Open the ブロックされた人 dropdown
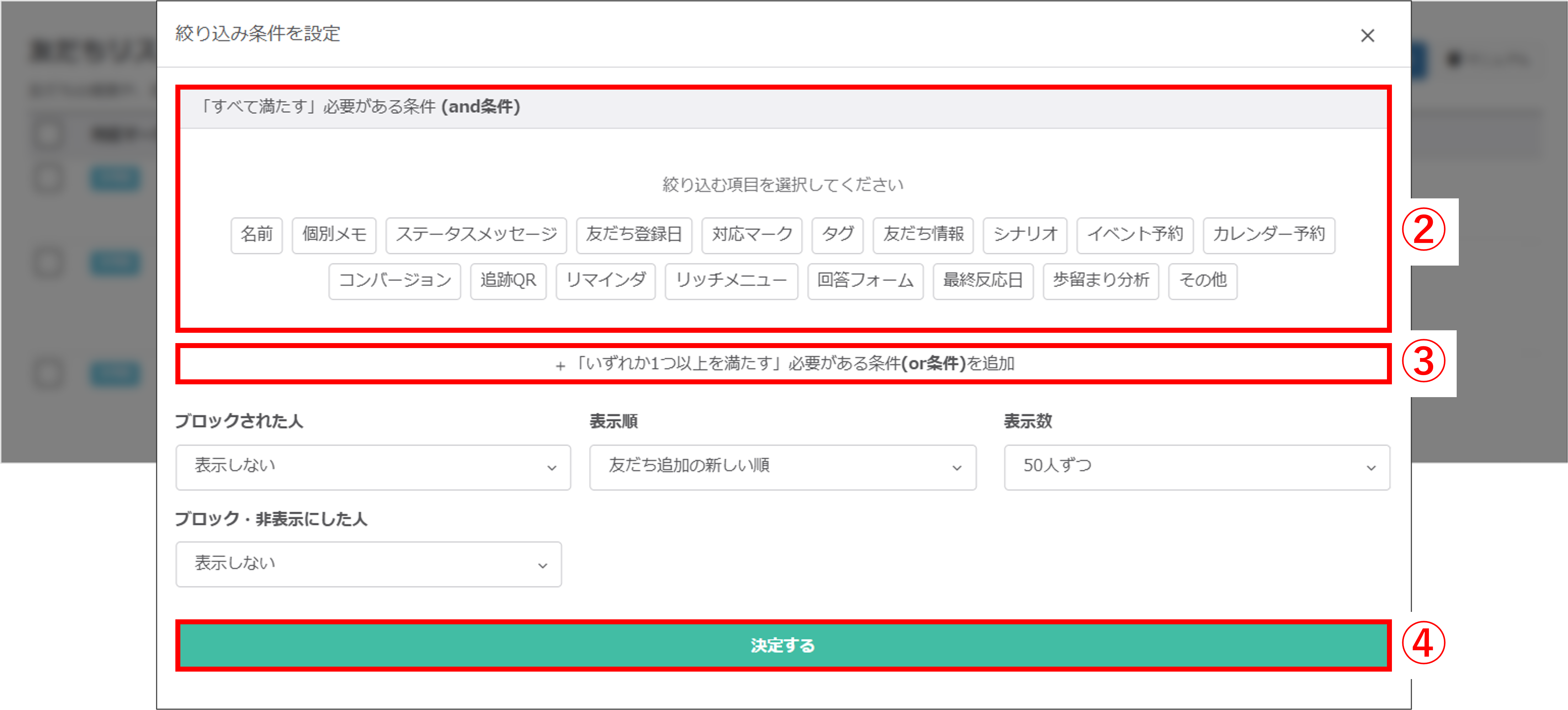The width and height of the screenshot is (1568, 710). [372, 467]
